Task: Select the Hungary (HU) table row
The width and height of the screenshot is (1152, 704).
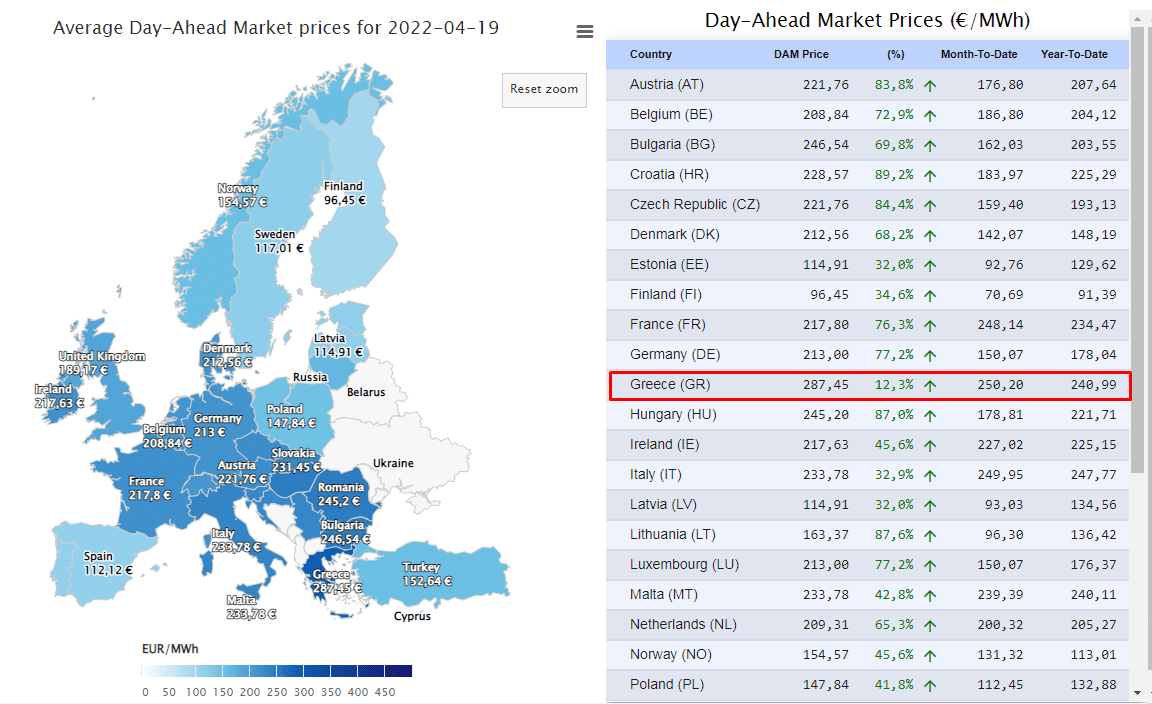Action: 868,415
